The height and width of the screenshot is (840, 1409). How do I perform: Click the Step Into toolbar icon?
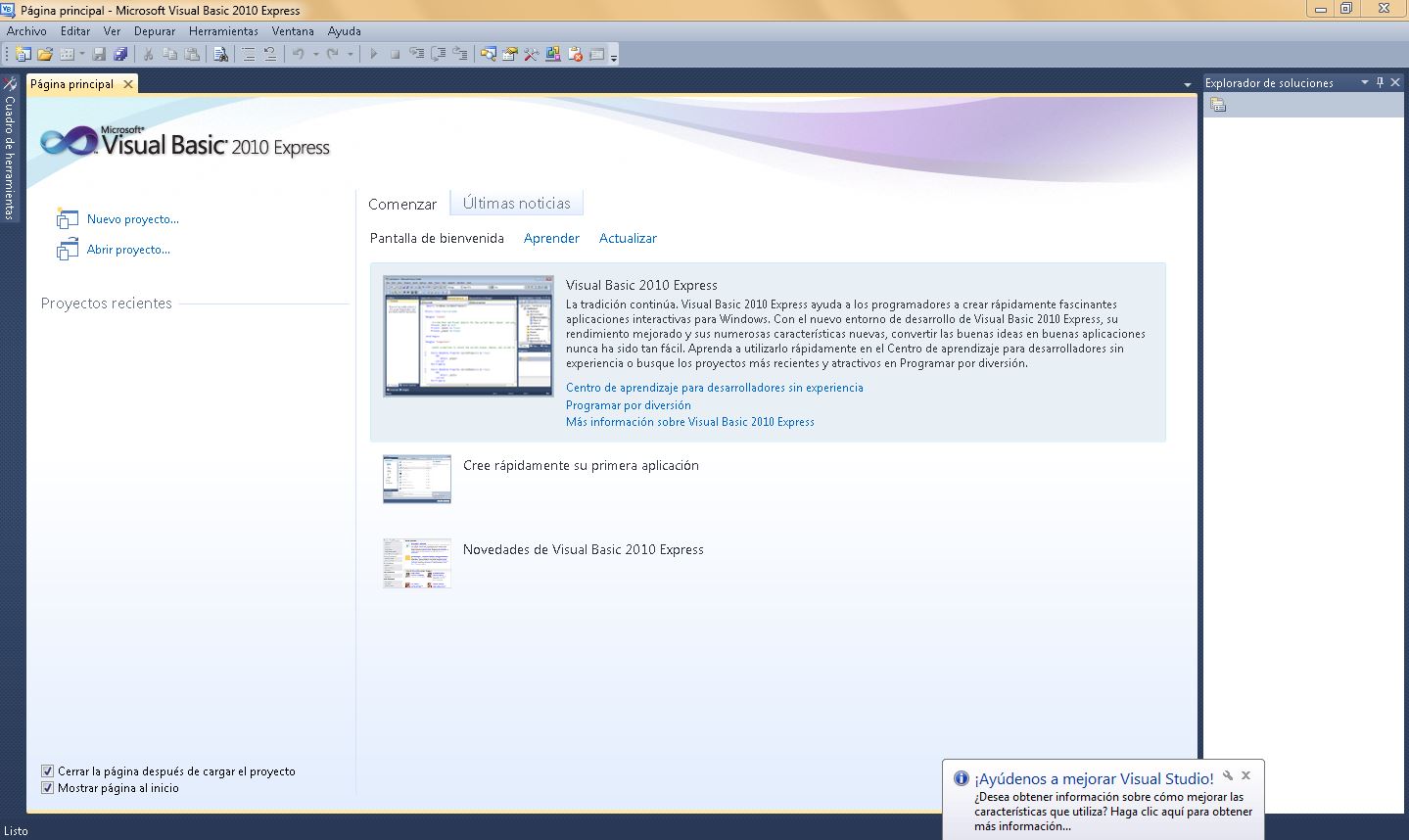click(416, 55)
